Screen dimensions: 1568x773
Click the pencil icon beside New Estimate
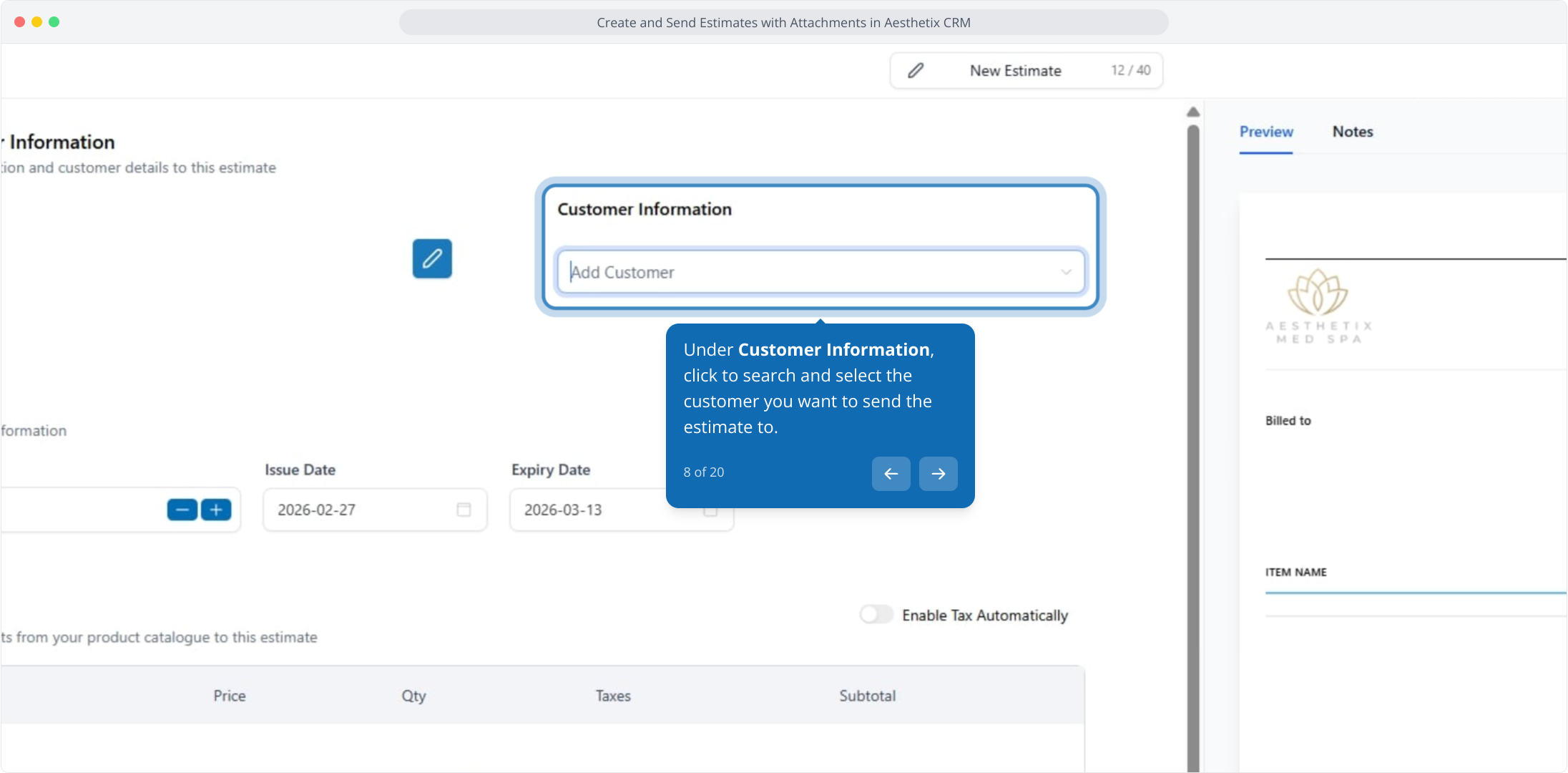pos(916,70)
